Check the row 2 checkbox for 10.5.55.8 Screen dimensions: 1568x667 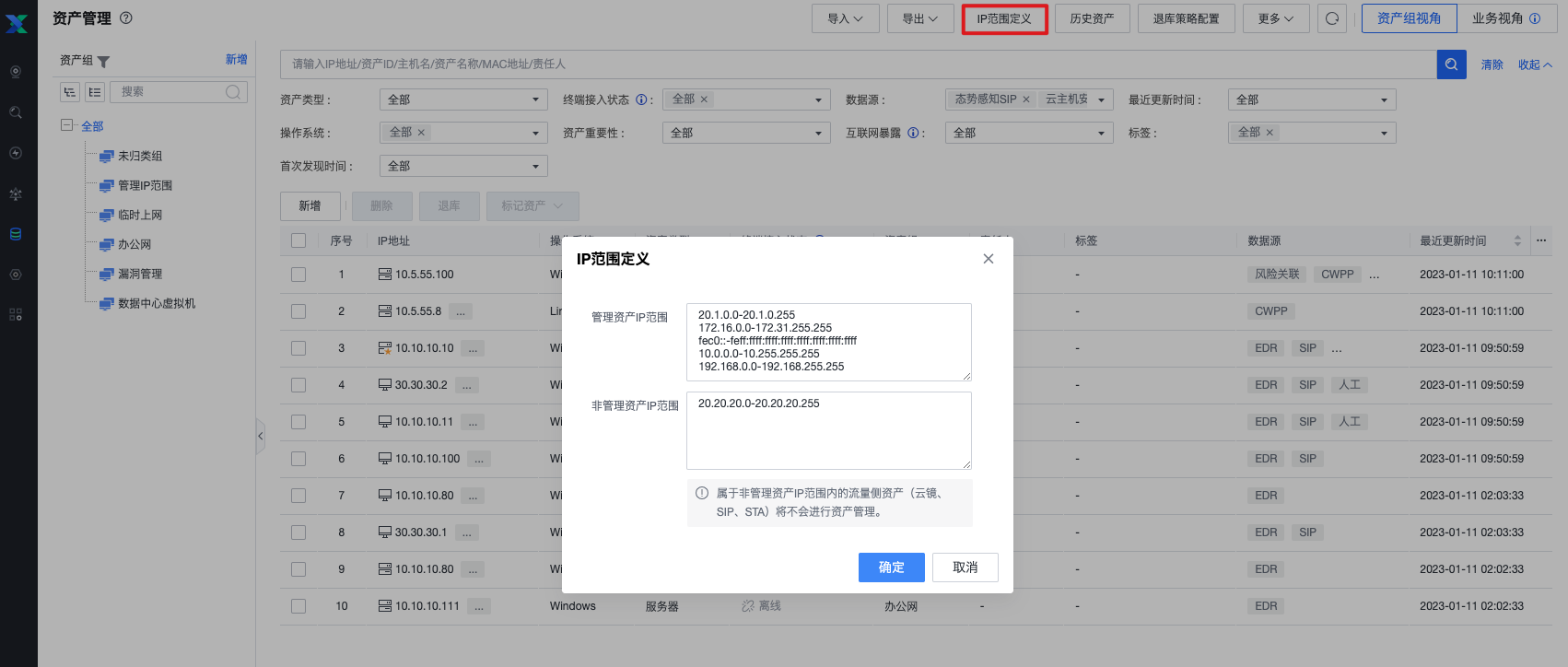pos(298,311)
